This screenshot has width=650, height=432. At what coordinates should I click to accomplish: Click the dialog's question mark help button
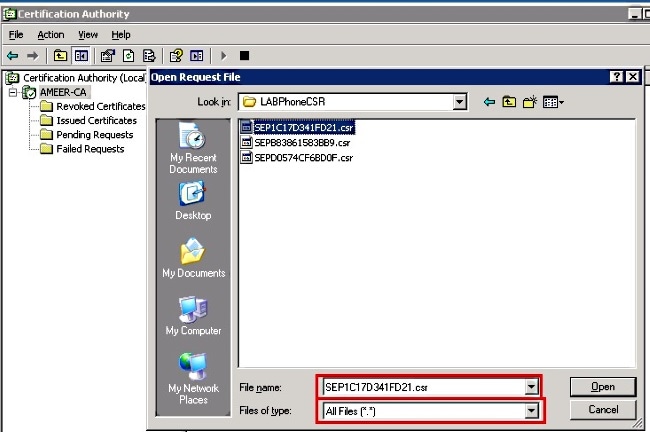[616, 77]
